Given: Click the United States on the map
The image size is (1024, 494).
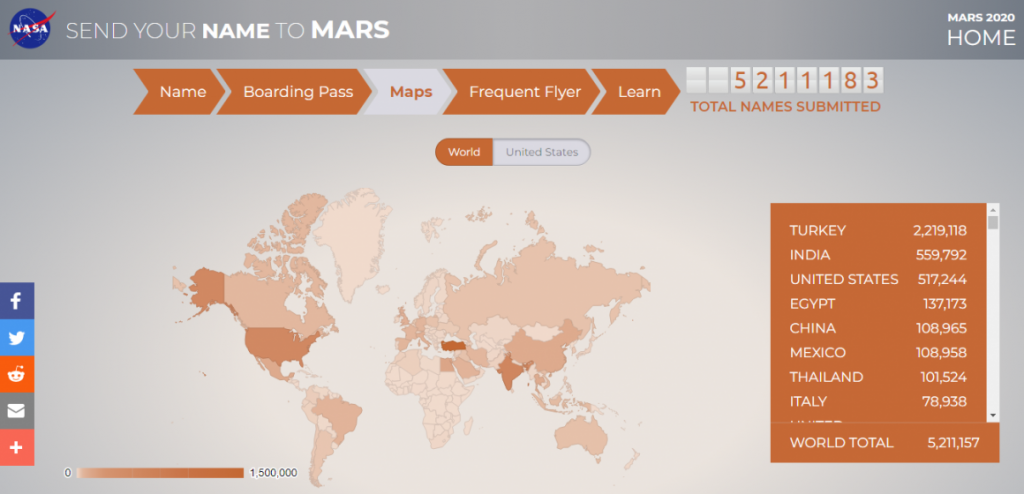Looking at the screenshot, I should (275, 345).
